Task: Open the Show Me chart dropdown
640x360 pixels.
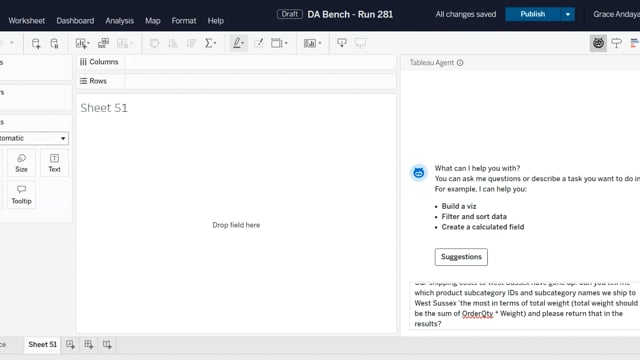Action: (x=313, y=43)
